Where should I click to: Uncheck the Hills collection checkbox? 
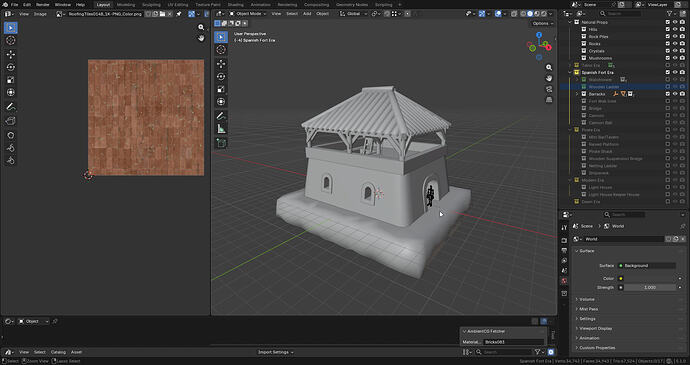tap(668, 29)
